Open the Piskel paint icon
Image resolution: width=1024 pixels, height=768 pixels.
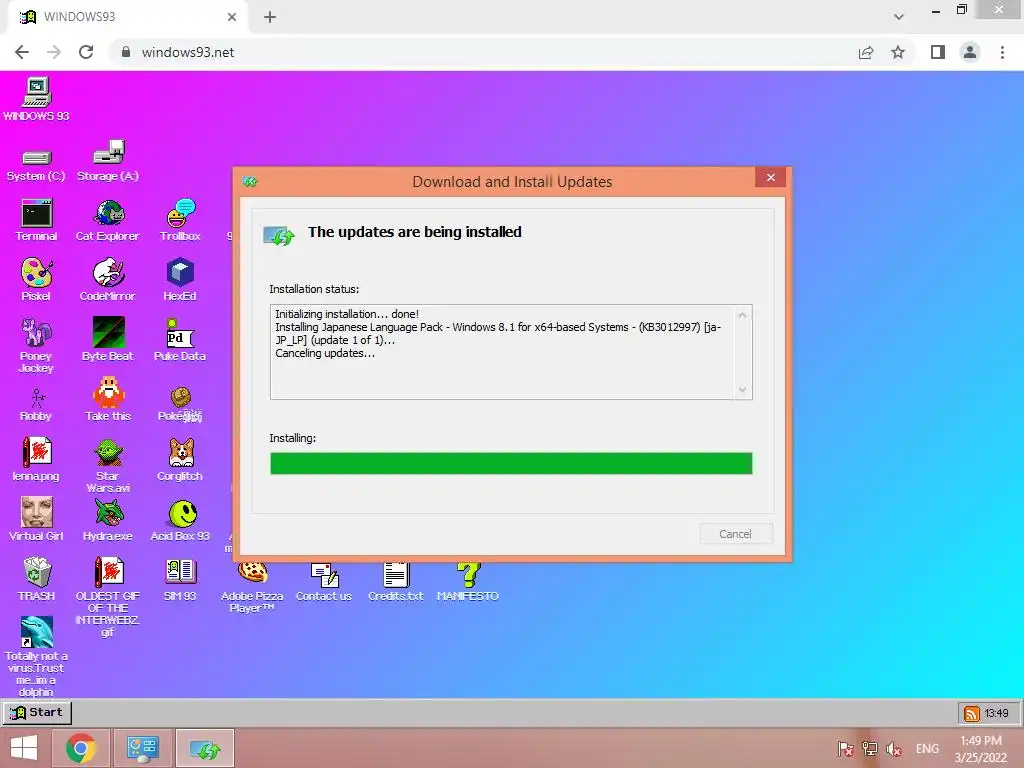(37, 280)
